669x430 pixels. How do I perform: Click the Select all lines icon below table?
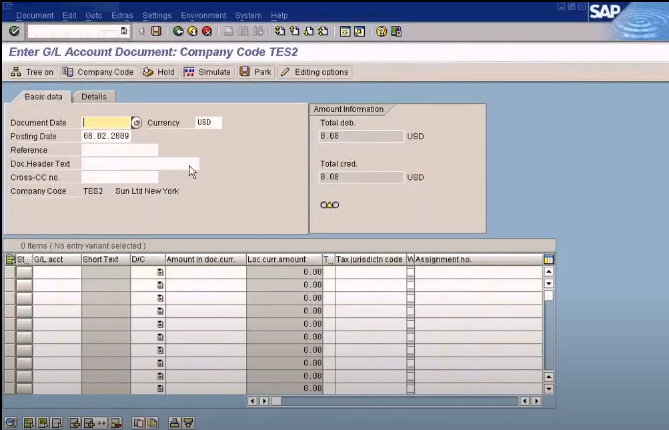coord(29,423)
